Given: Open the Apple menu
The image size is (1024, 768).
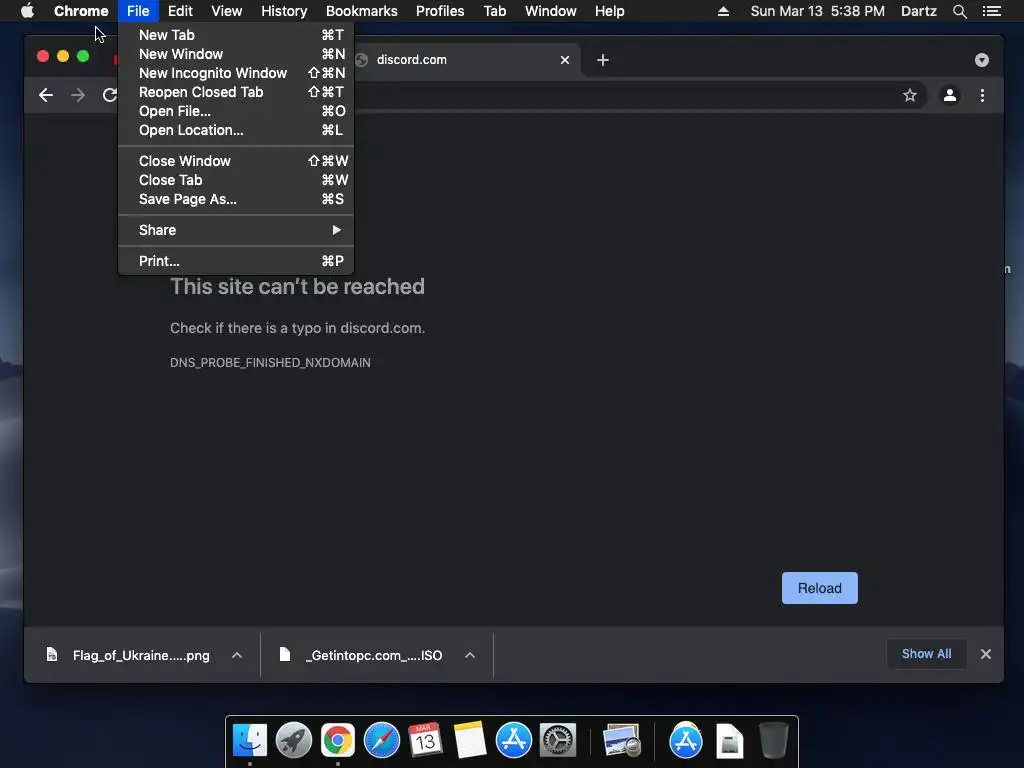Looking at the screenshot, I should coord(27,11).
